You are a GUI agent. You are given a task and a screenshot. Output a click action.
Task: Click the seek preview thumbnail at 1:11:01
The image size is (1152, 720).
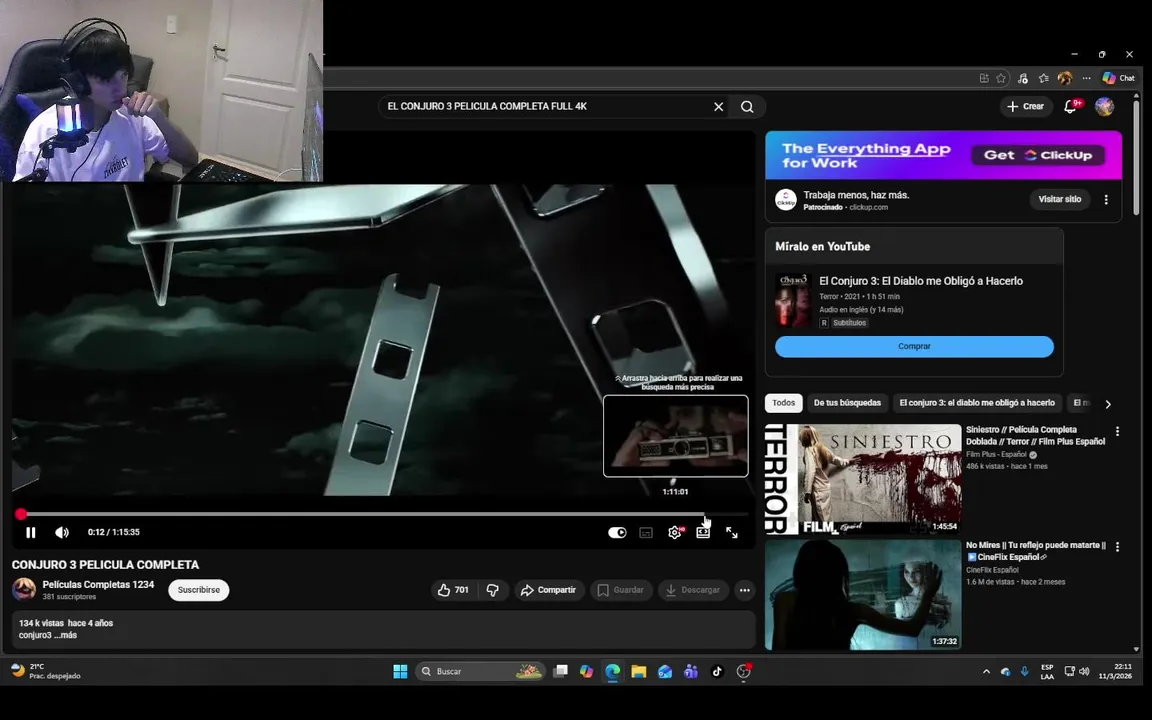(675, 436)
